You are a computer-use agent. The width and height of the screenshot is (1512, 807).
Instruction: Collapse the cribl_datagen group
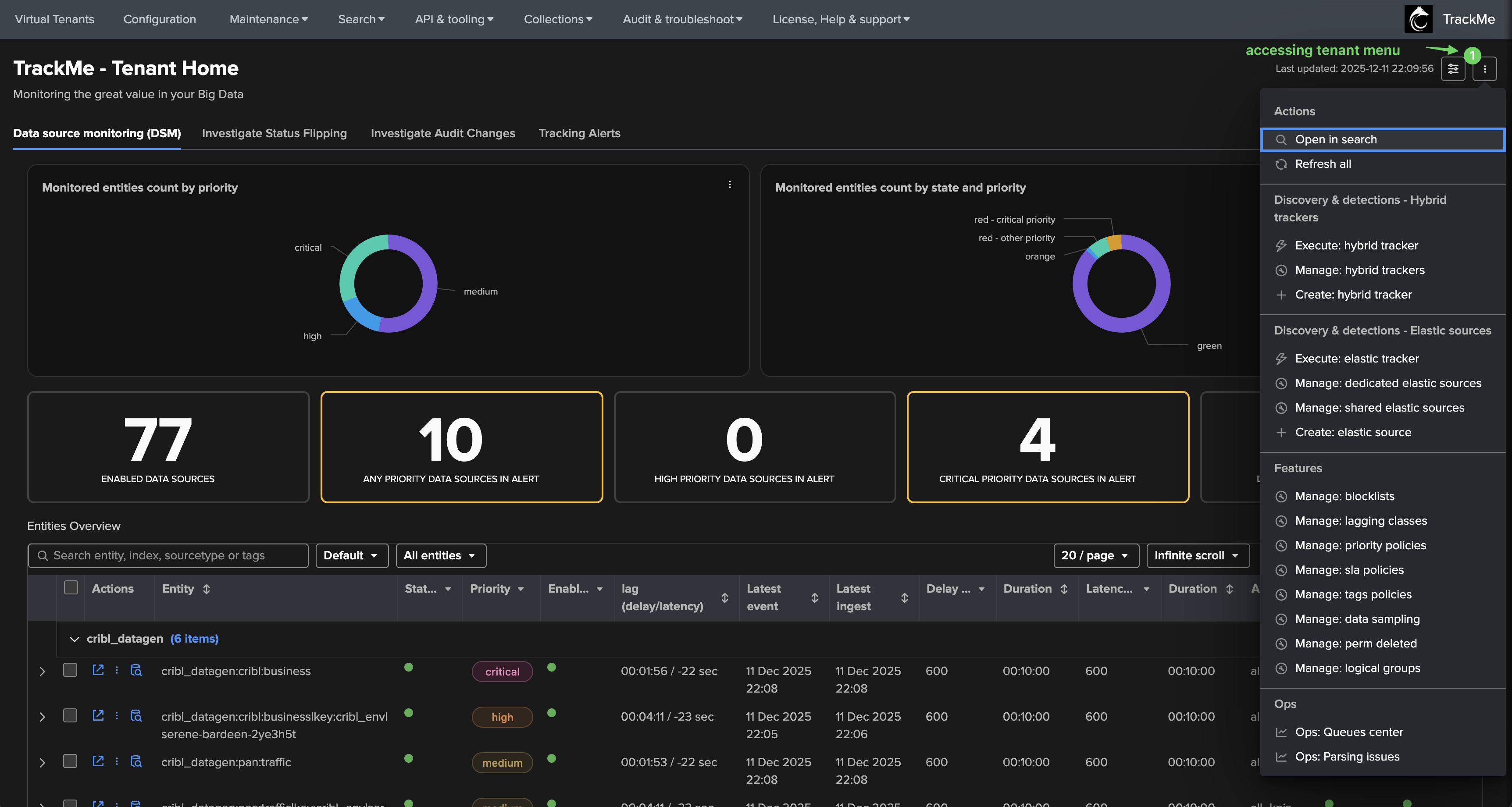[x=75, y=639]
